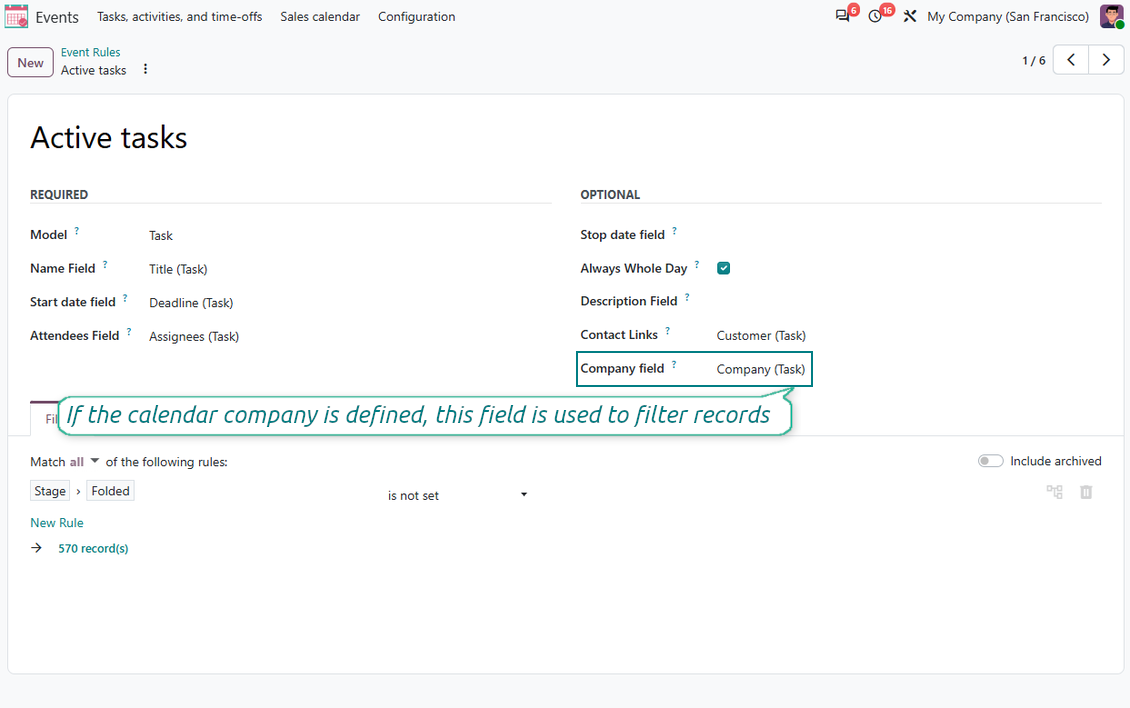
Task: Go to the next record
Action: click(1106, 60)
